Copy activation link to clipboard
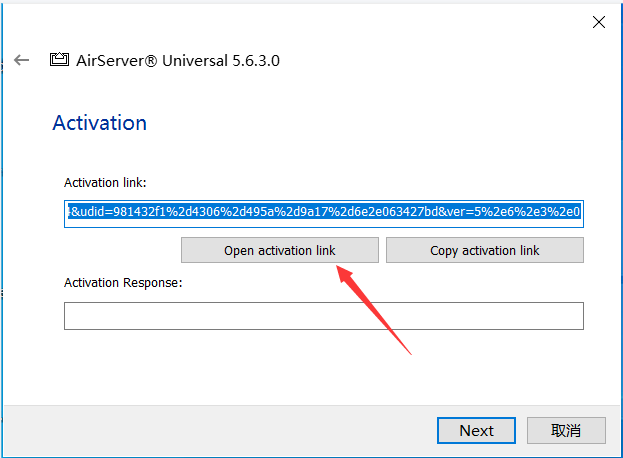Viewport: 623px width, 458px height. (485, 250)
